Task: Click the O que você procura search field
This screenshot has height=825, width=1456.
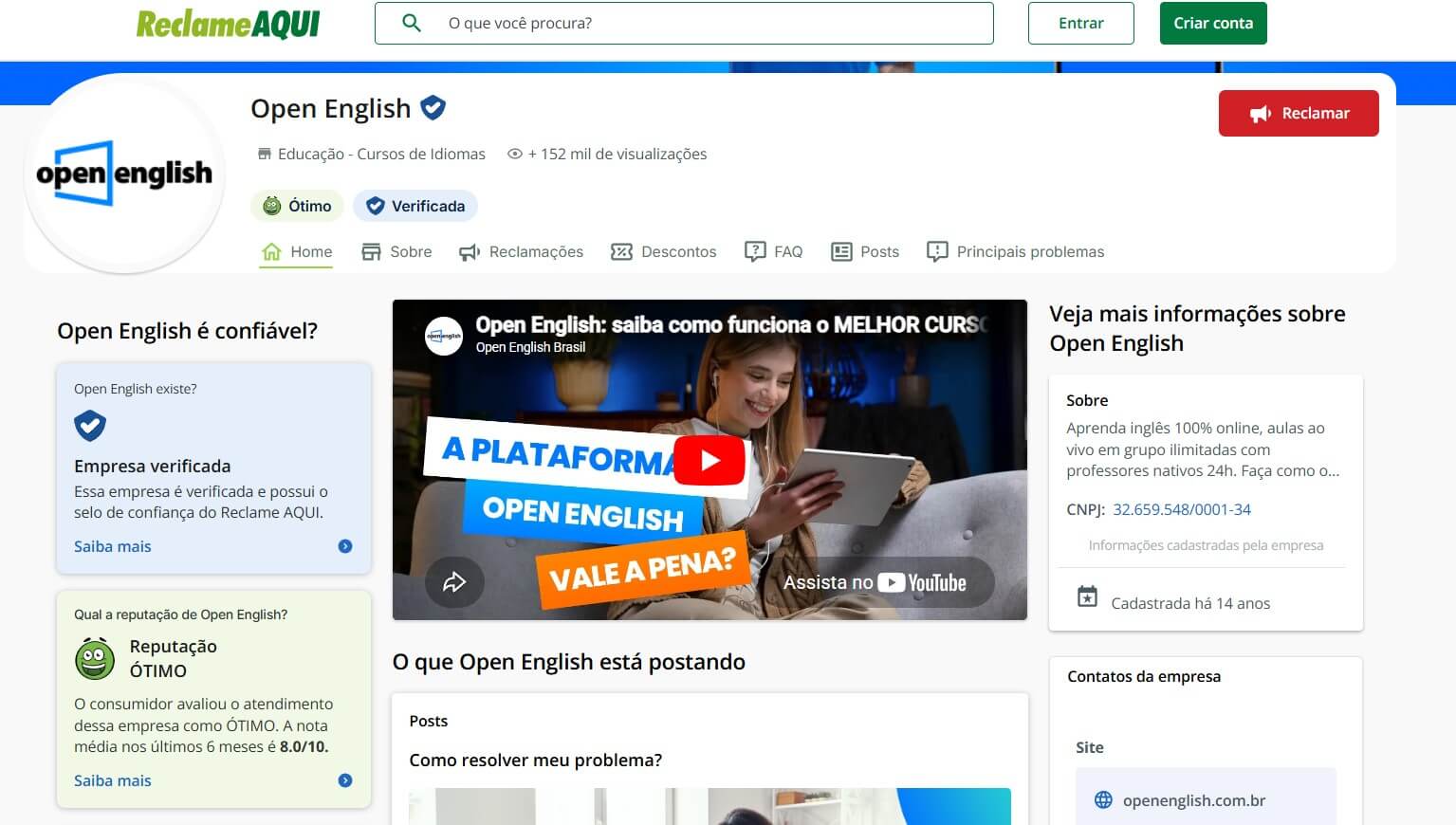Action: 684,23
